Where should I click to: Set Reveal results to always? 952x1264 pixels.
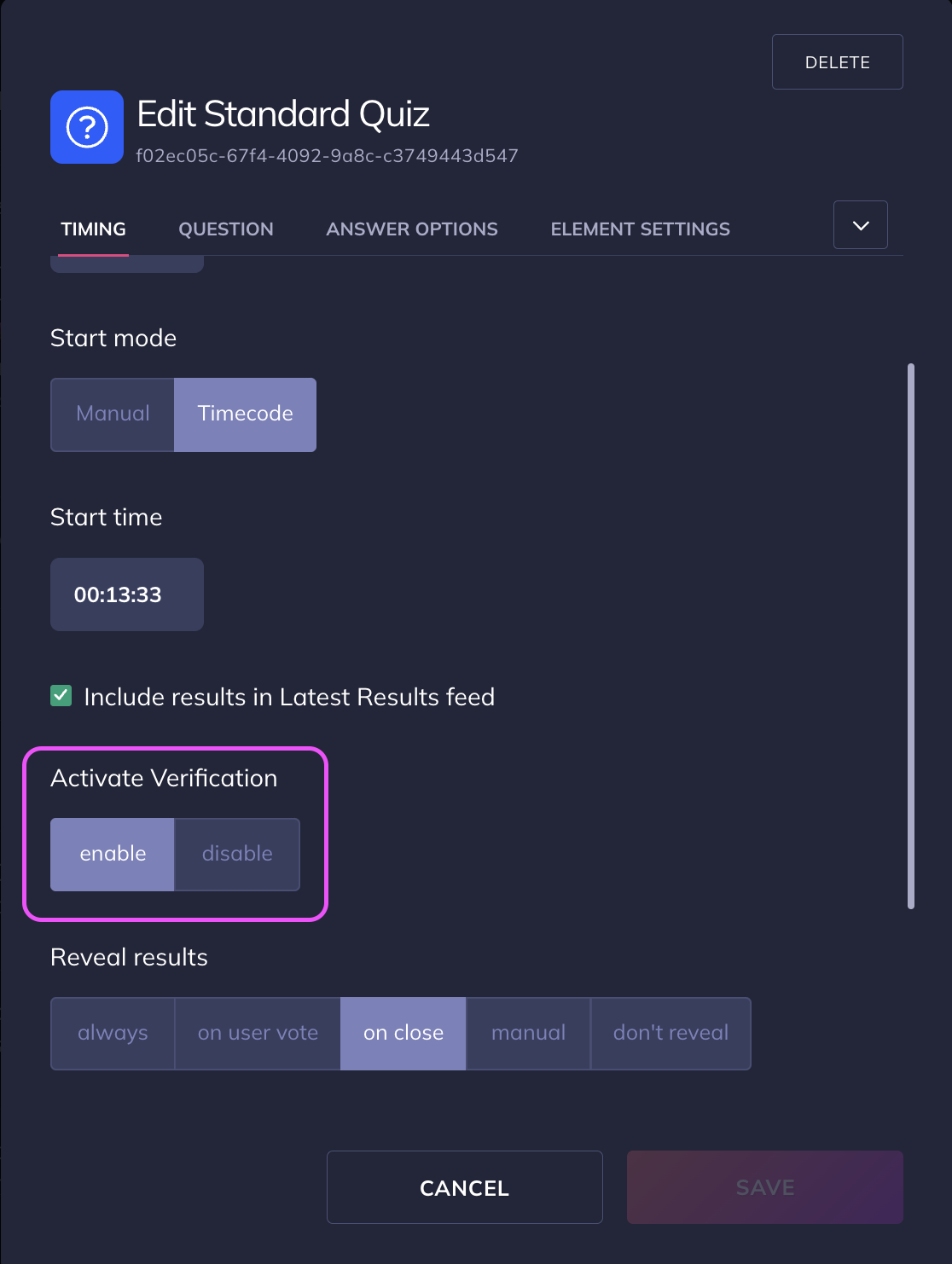113,1034
